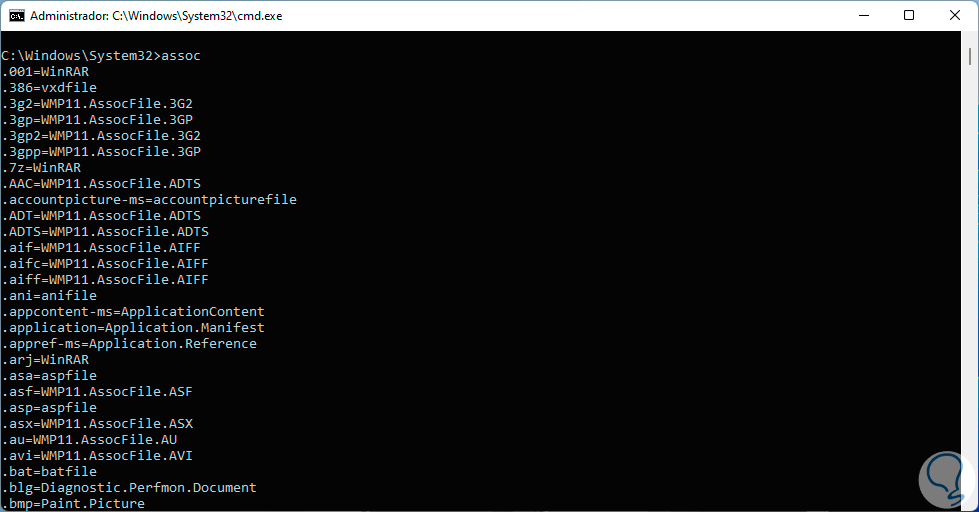Screen dimensions: 979x512
Task: Click the Administrador window title text
Action: (x=156, y=16)
